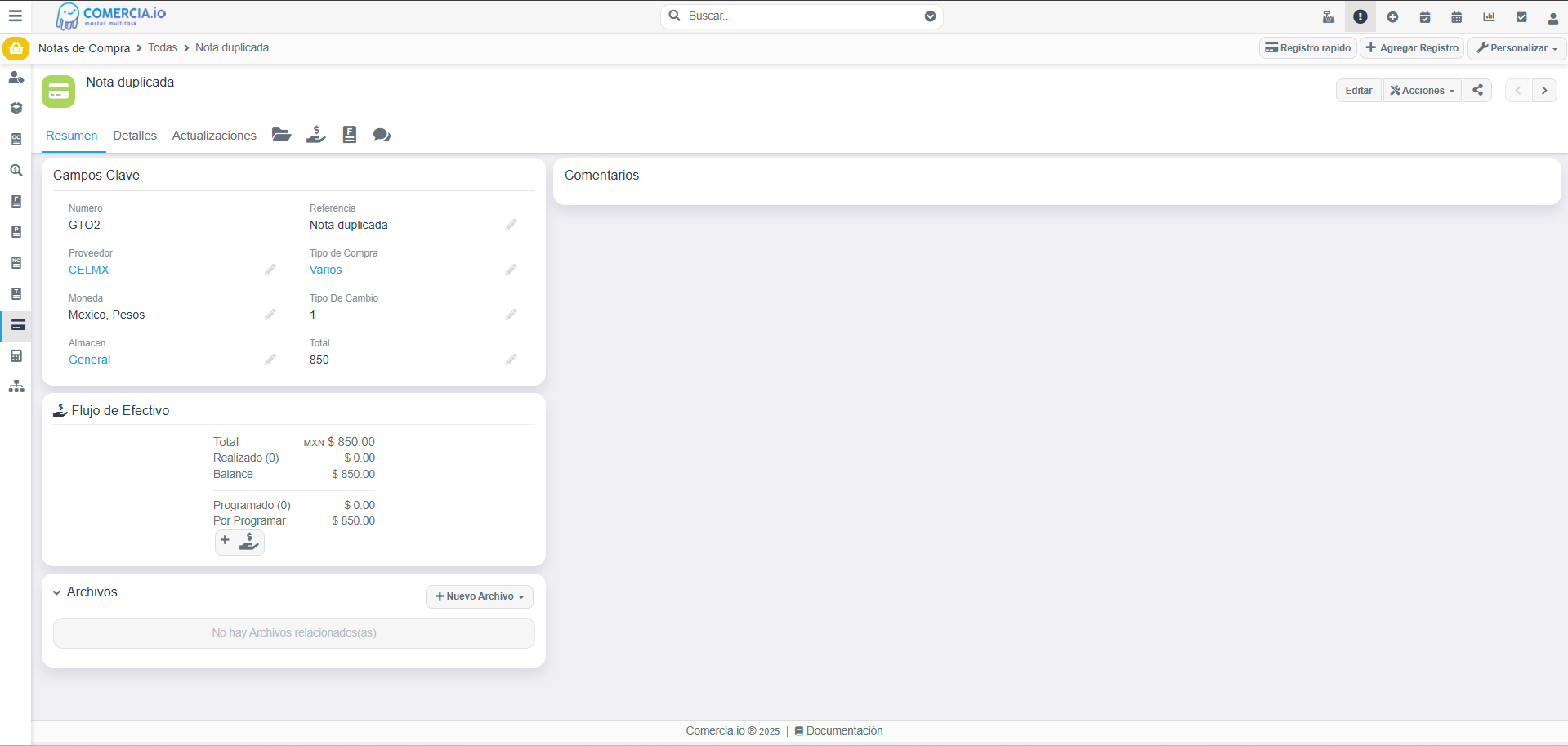Open the Personalizar dropdown

click(1517, 48)
